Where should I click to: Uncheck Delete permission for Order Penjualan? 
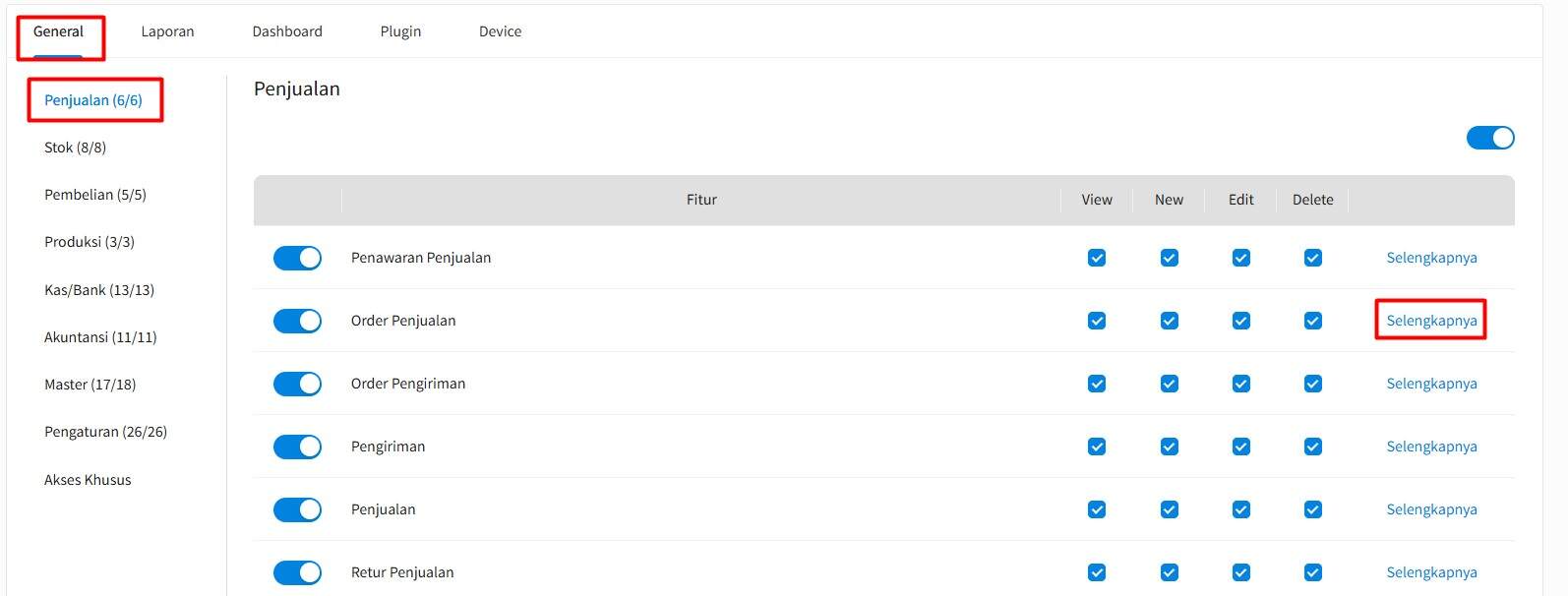[x=1312, y=321]
